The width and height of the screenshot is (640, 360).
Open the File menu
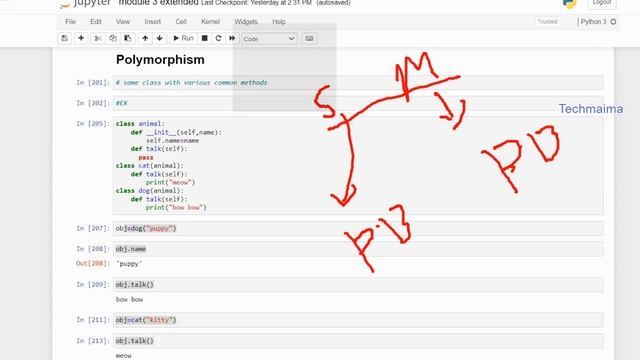pyautogui.click(x=70, y=22)
